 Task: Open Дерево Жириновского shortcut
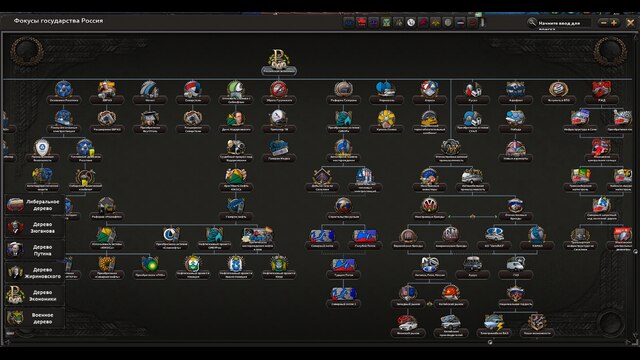tap(35, 273)
